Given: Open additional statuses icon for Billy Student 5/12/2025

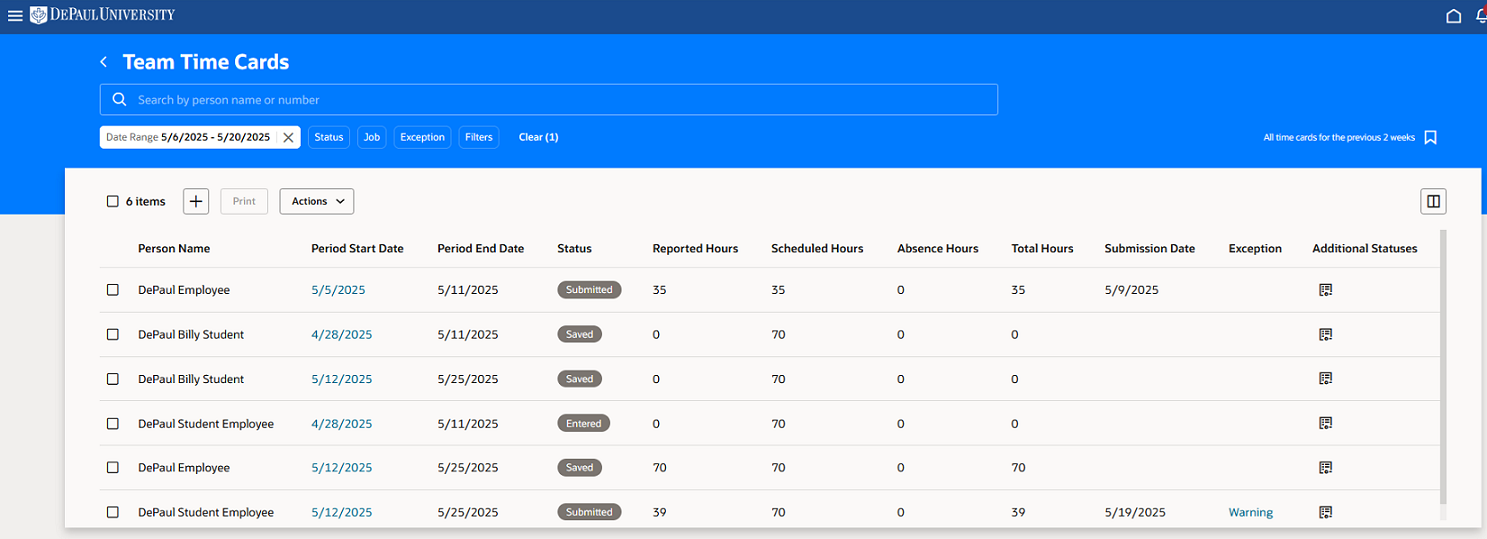Looking at the screenshot, I should 1325,379.
